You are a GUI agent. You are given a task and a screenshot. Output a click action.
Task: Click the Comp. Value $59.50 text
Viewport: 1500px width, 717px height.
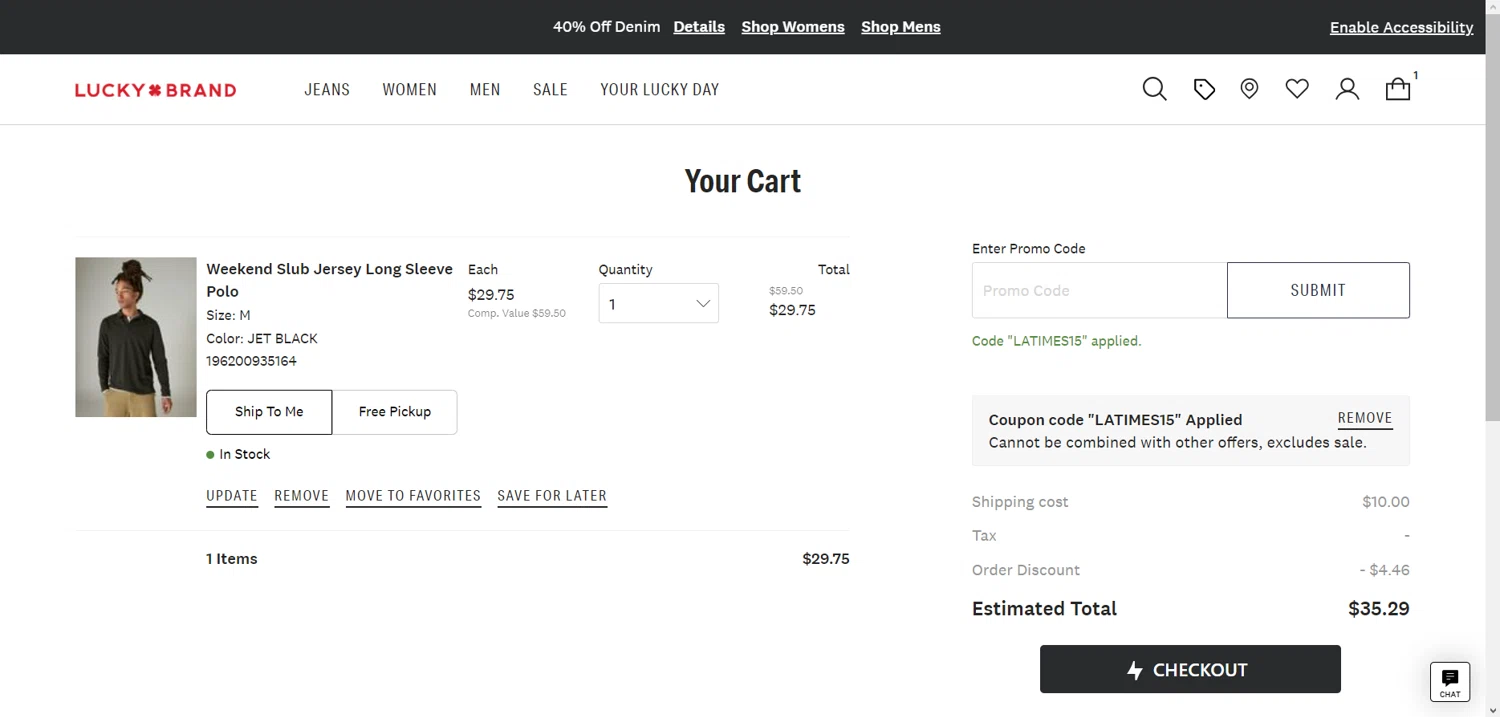coord(517,313)
